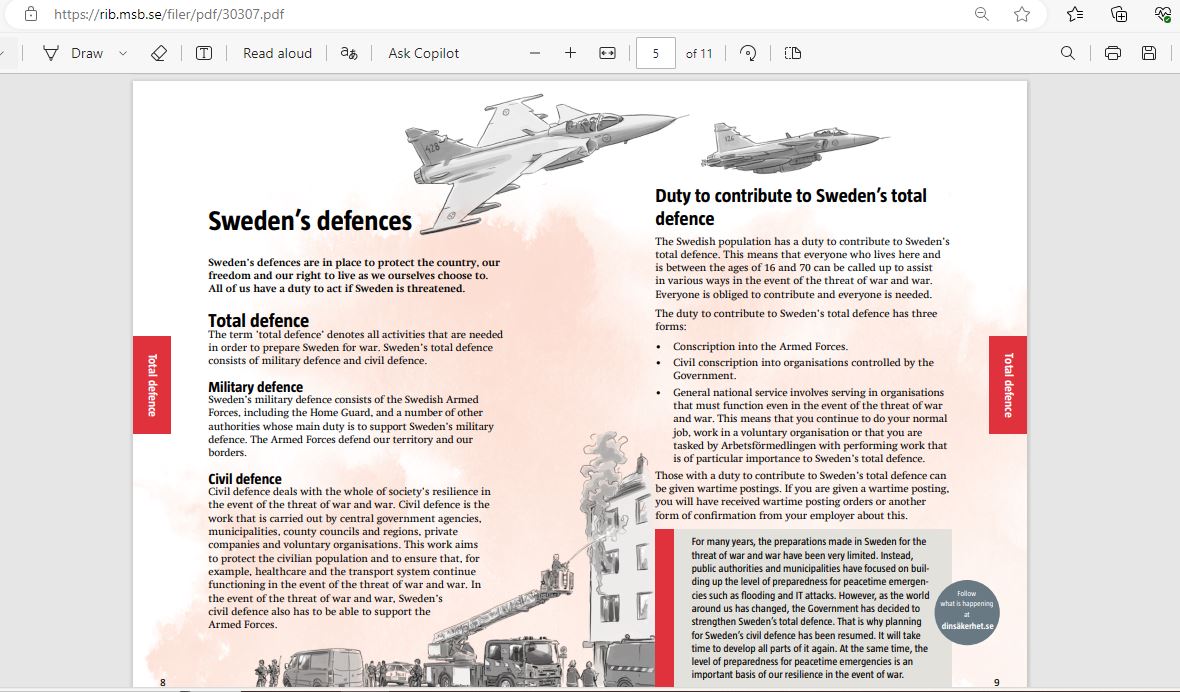
Task: Select the Add text tool
Action: coord(204,53)
